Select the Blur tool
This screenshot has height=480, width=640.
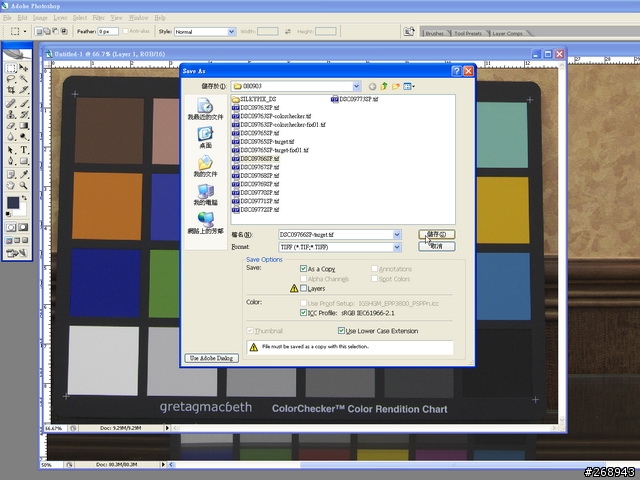(x=11, y=137)
